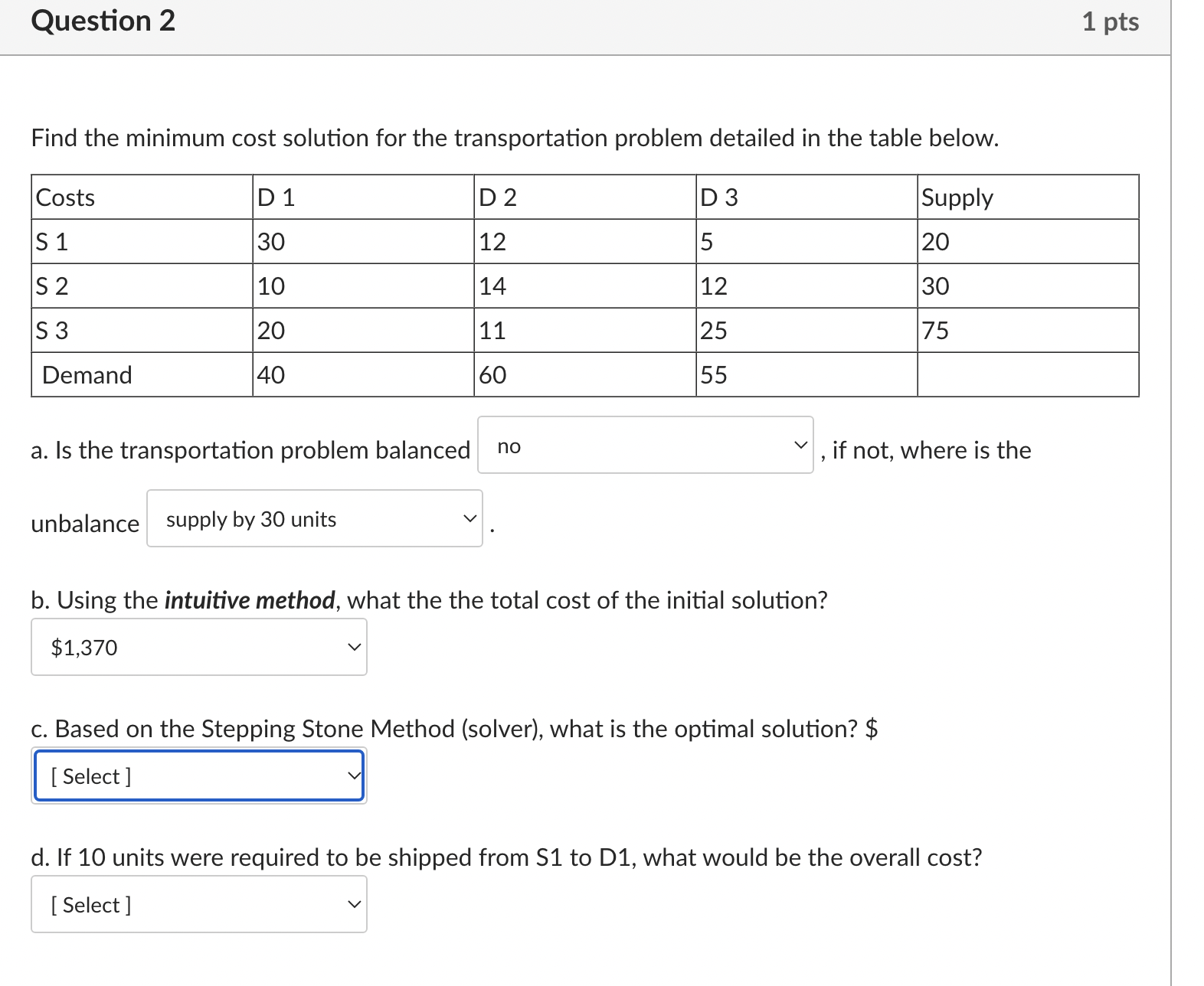This screenshot has height=986, width=1204.
Task: Click the D 3 column header
Action: click(x=718, y=198)
